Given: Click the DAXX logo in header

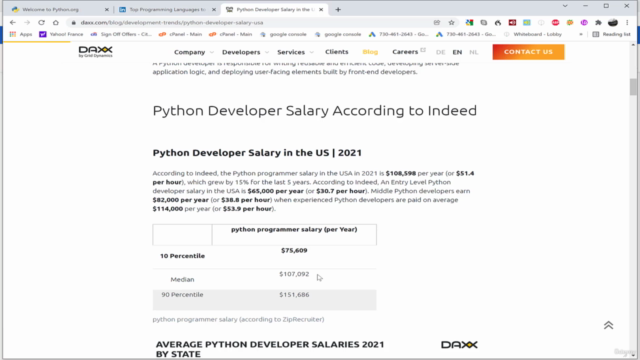Looking at the screenshot, I should tap(96, 52).
